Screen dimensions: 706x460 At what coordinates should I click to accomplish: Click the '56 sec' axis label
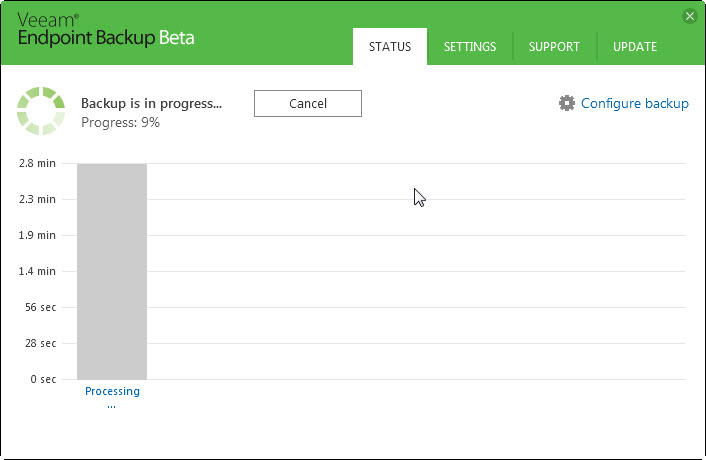[41, 307]
